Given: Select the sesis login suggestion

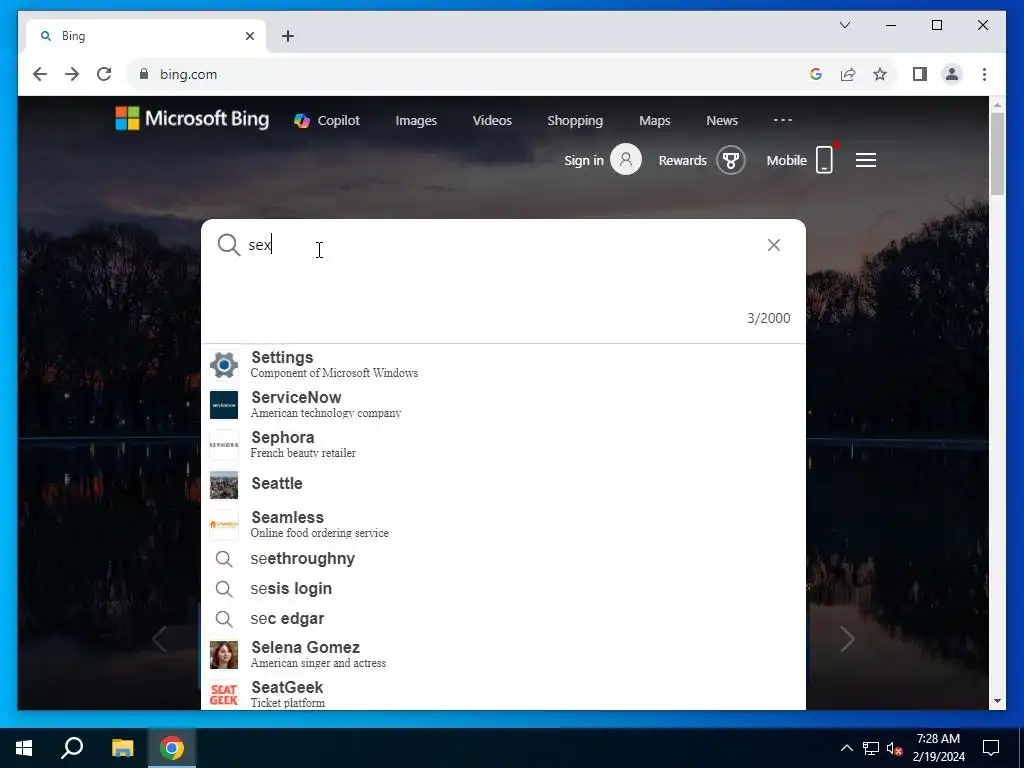Looking at the screenshot, I should 504,588.
